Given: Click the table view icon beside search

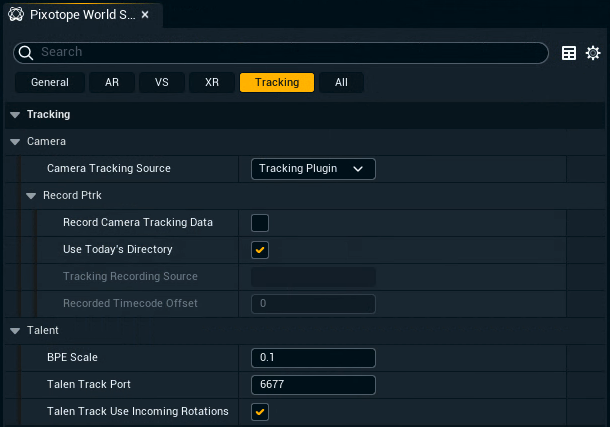Looking at the screenshot, I should [569, 53].
